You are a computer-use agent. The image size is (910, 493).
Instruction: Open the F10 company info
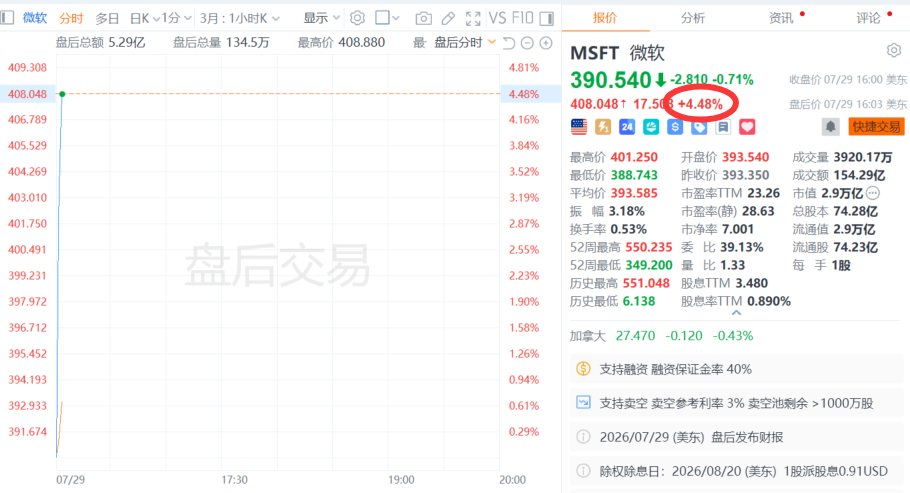tap(522, 19)
